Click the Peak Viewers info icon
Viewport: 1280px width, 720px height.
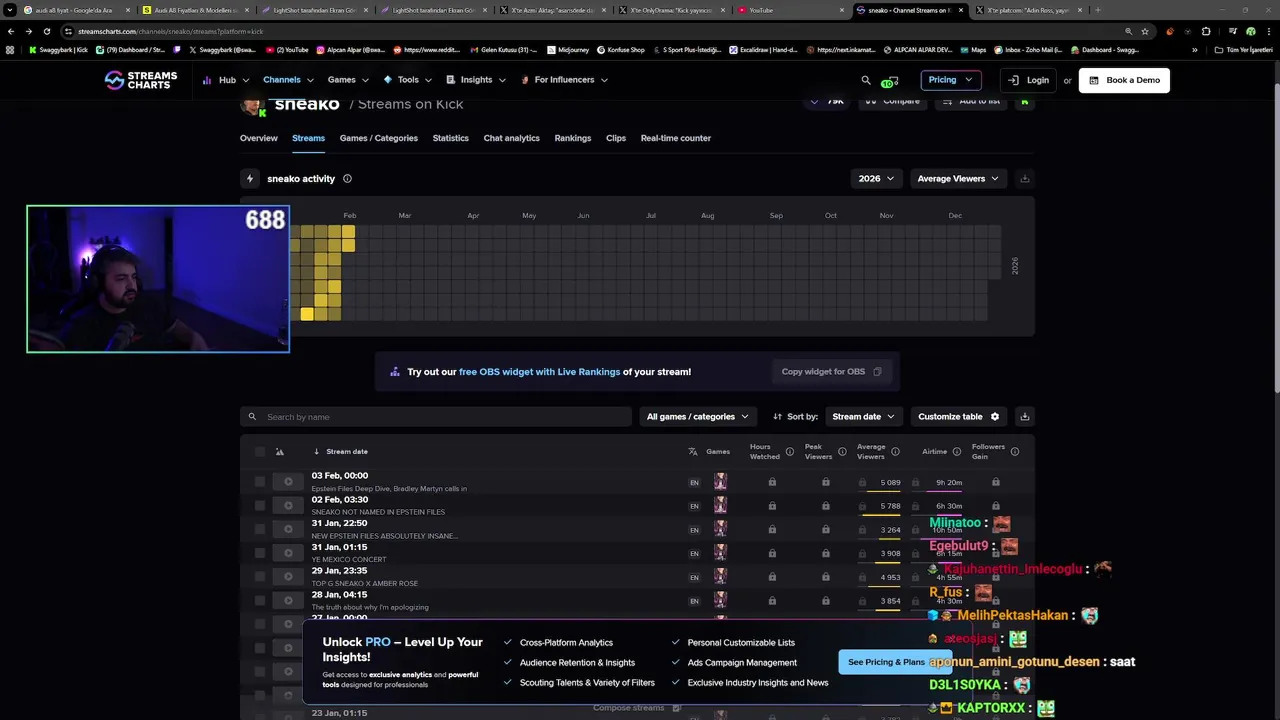pos(842,452)
